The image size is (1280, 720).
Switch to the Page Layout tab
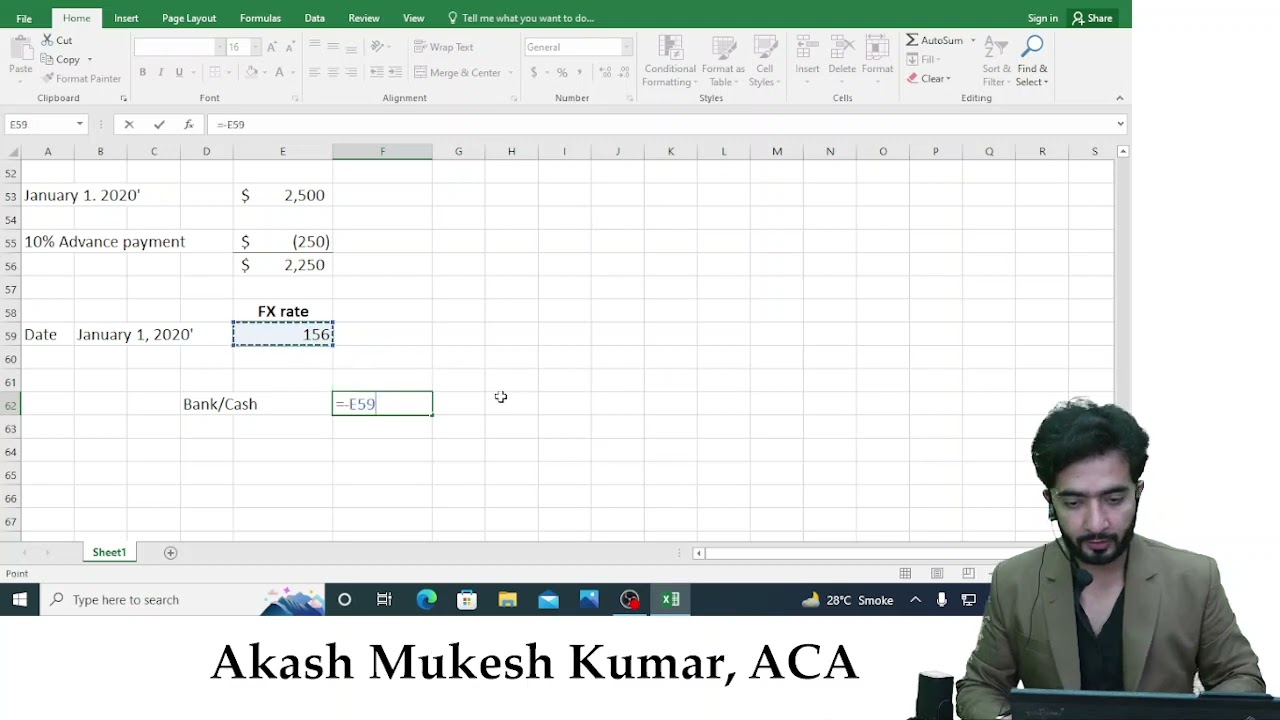(189, 18)
